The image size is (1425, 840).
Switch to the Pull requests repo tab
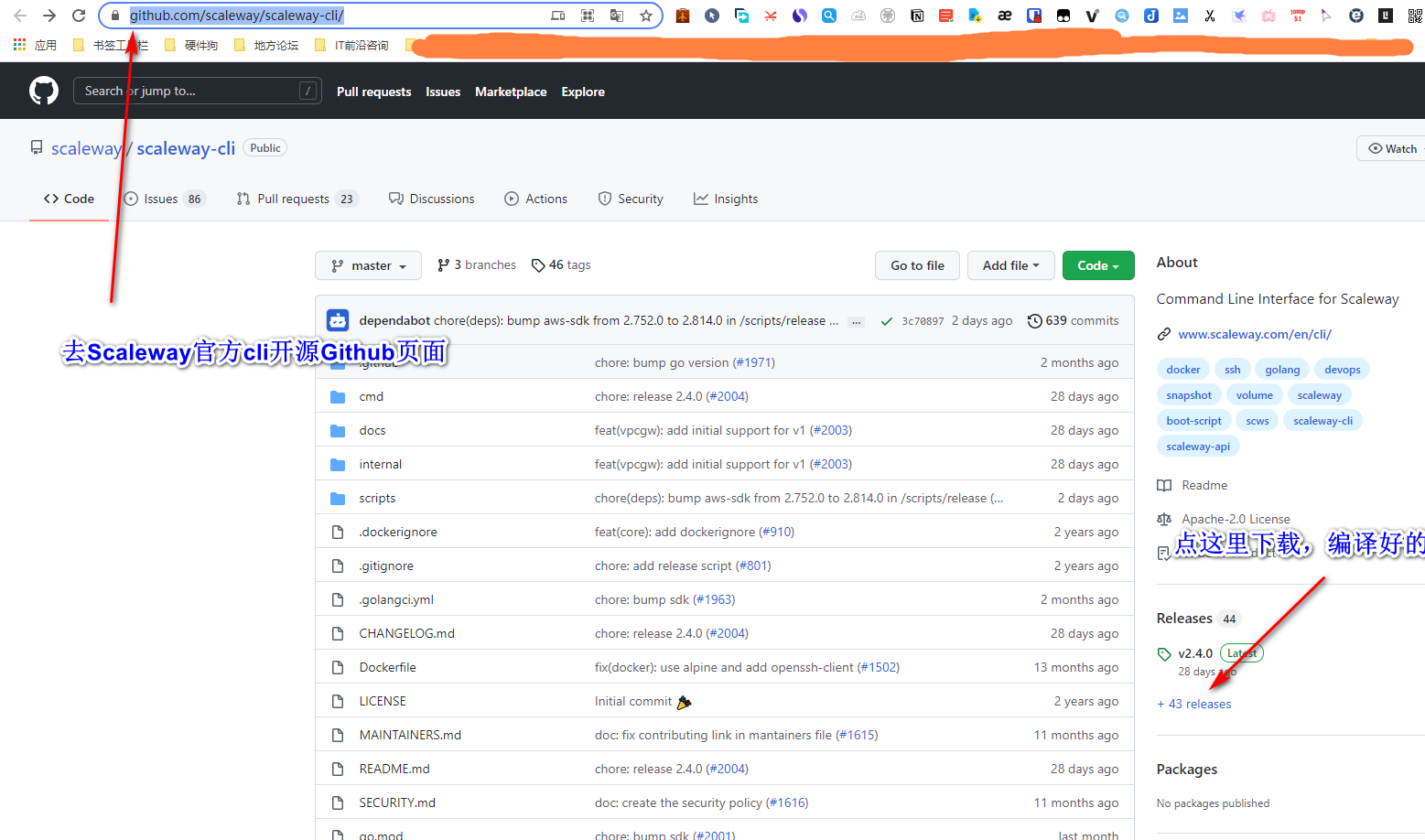(x=297, y=199)
